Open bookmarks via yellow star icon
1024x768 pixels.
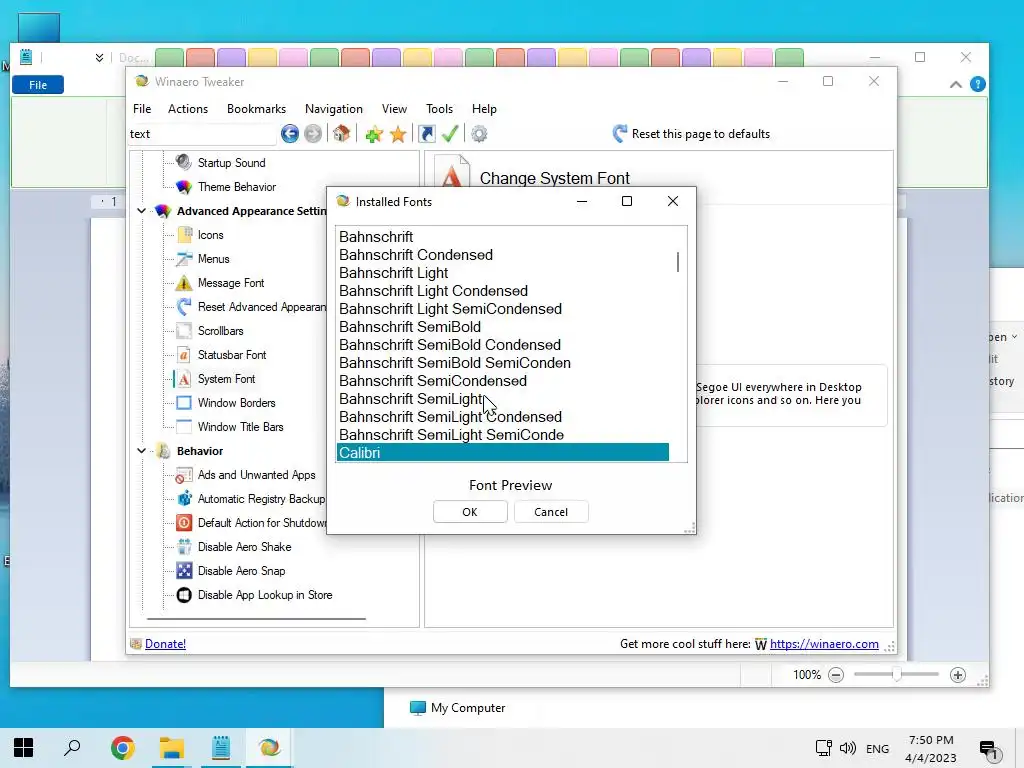pyautogui.click(x=398, y=135)
